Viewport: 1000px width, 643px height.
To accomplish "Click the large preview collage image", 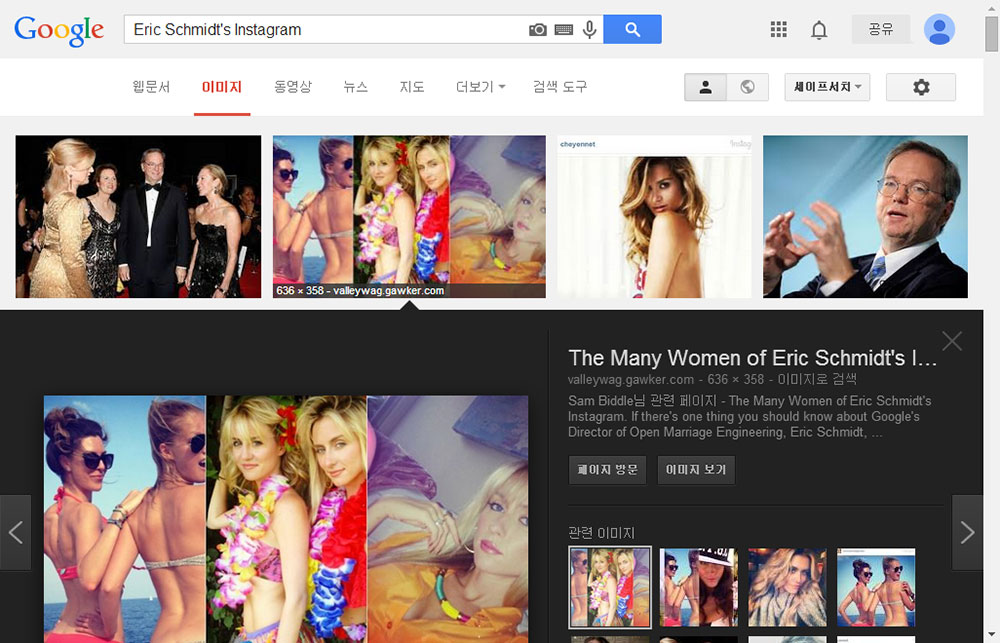I will click(x=286, y=519).
